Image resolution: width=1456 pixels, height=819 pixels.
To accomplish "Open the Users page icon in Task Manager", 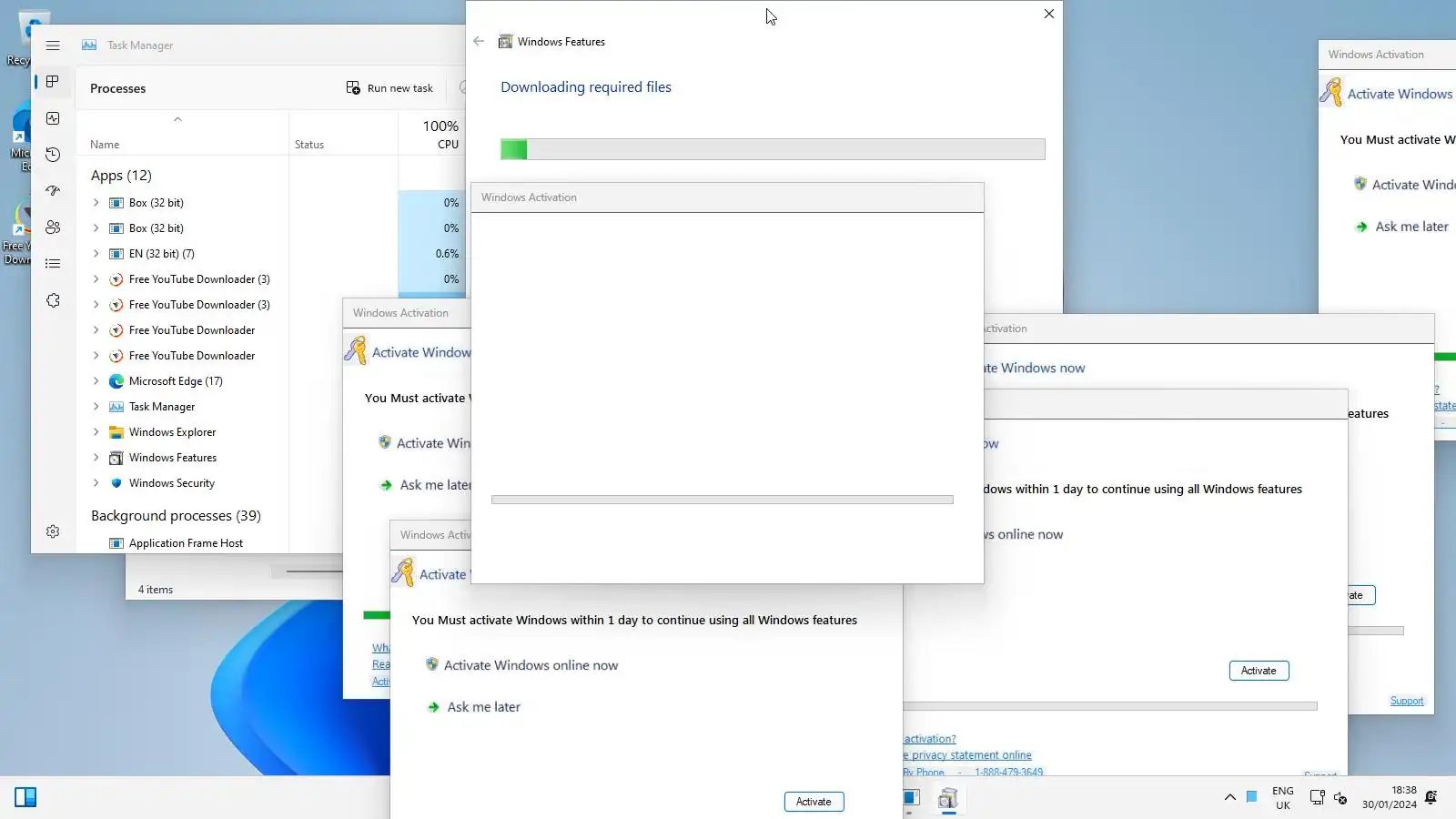I will tap(53, 227).
